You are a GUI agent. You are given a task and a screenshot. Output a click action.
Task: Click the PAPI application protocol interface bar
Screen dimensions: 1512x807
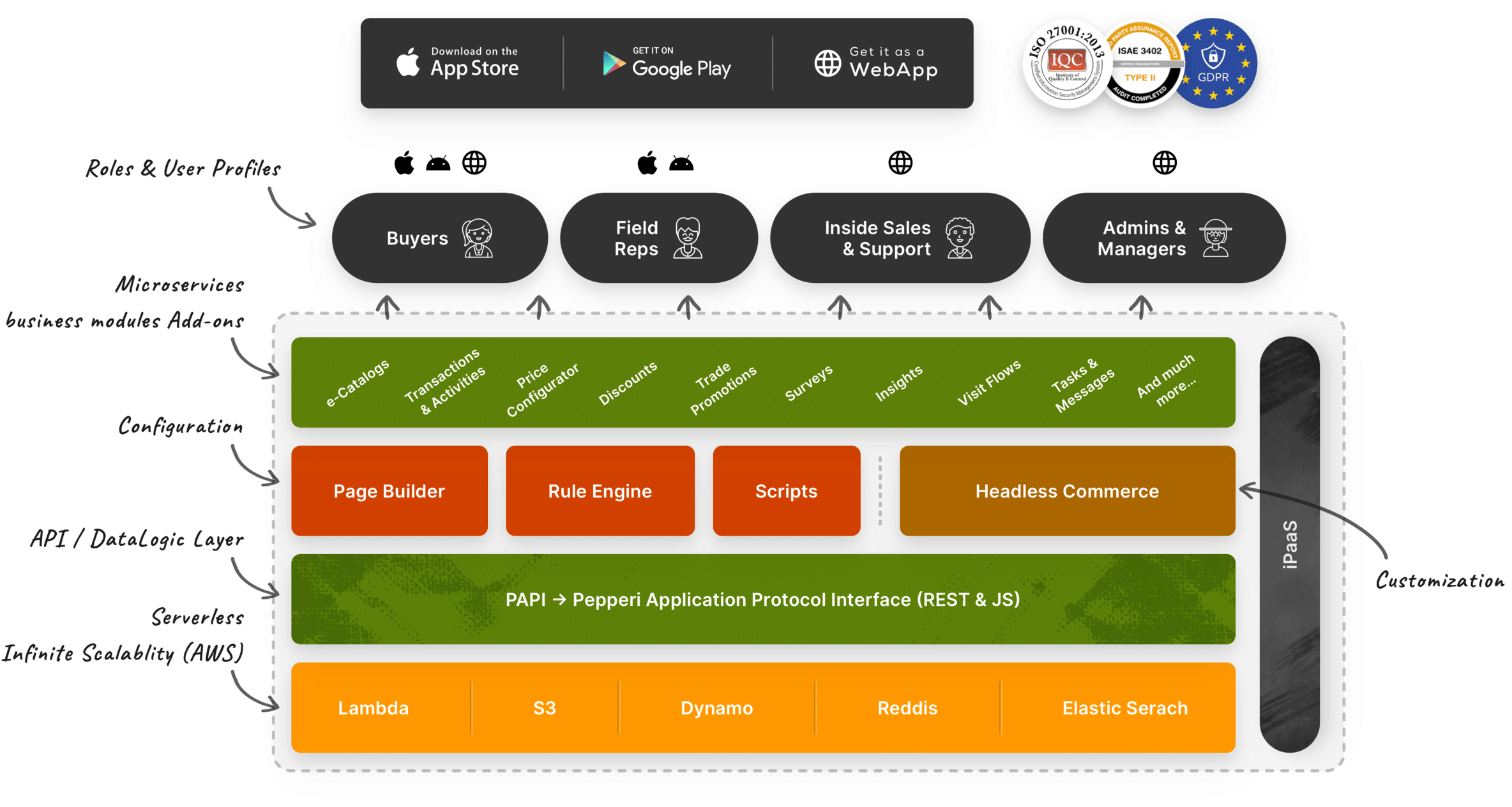coord(763,599)
